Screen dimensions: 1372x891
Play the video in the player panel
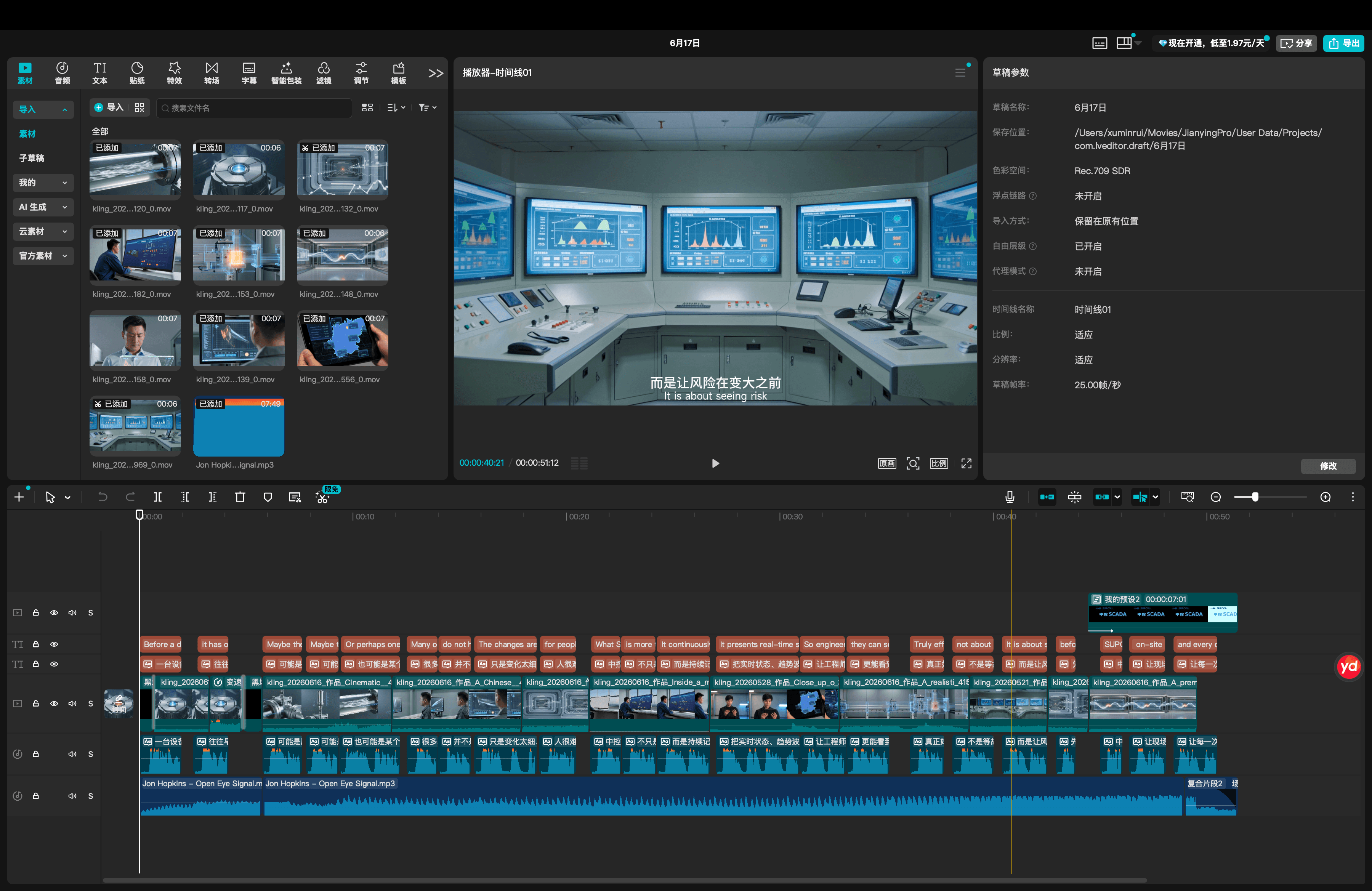click(715, 463)
